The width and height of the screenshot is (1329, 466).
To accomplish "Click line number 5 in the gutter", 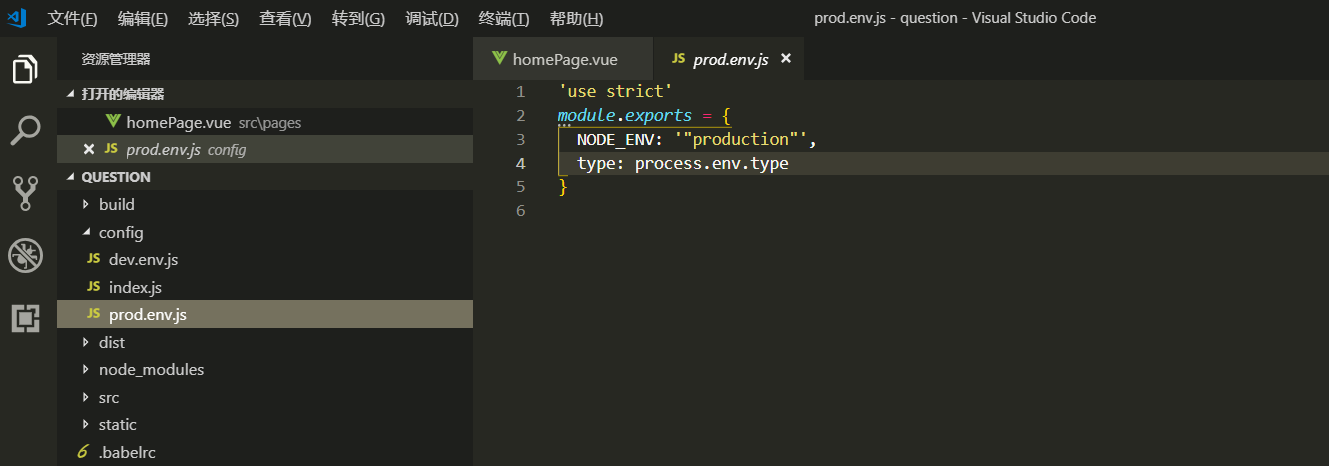I will pyautogui.click(x=520, y=187).
